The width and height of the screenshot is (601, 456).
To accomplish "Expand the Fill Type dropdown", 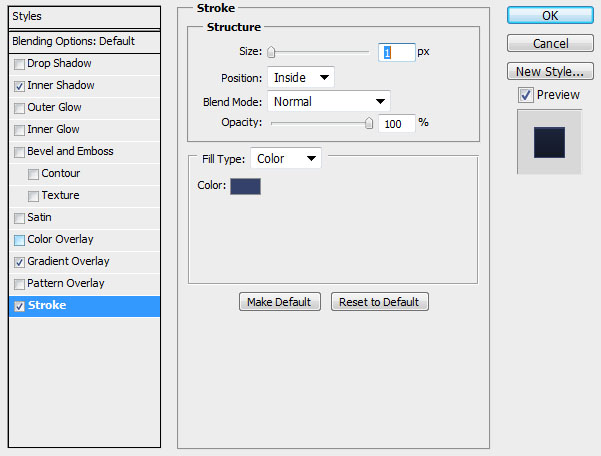I will (286, 158).
